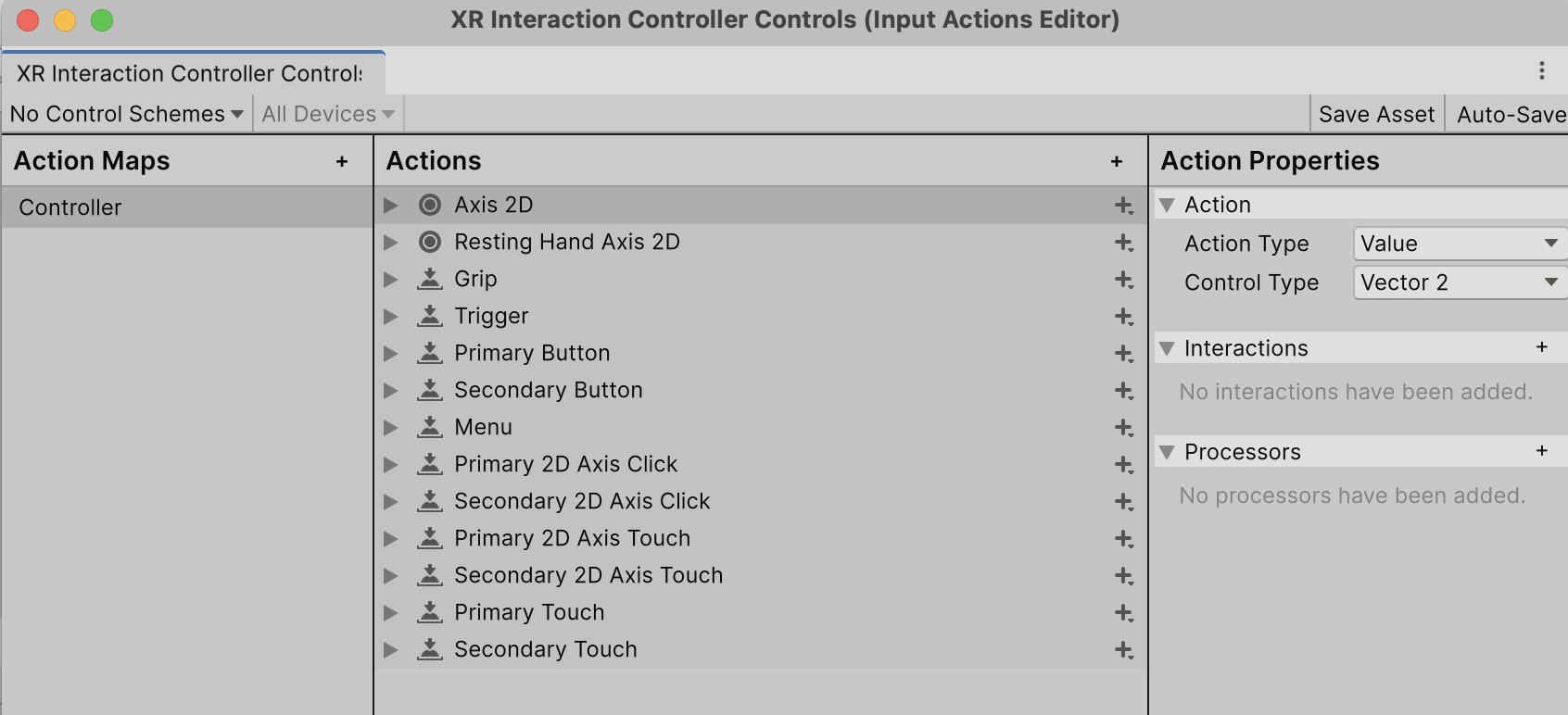
Task: Collapse the Action section in Action Properties
Action: point(1167,204)
